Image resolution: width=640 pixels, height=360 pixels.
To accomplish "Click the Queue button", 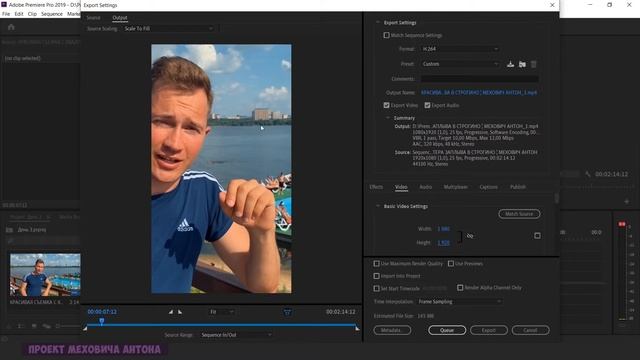I will (x=447, y=330).
